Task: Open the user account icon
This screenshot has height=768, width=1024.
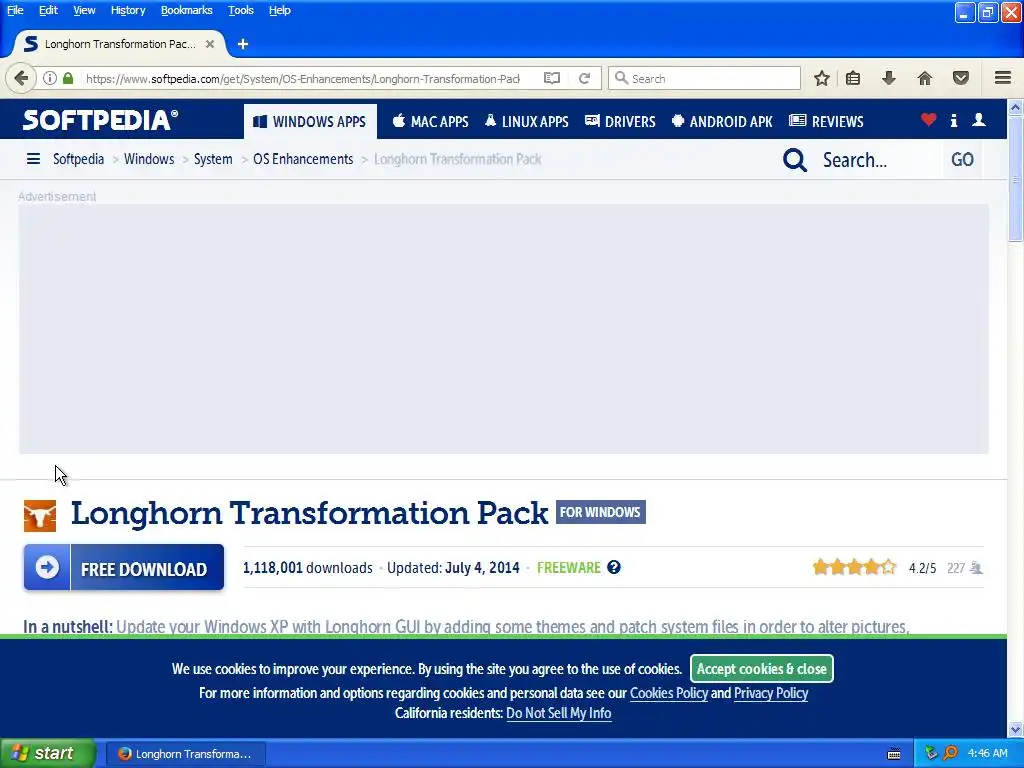Action: coord(979,120)
